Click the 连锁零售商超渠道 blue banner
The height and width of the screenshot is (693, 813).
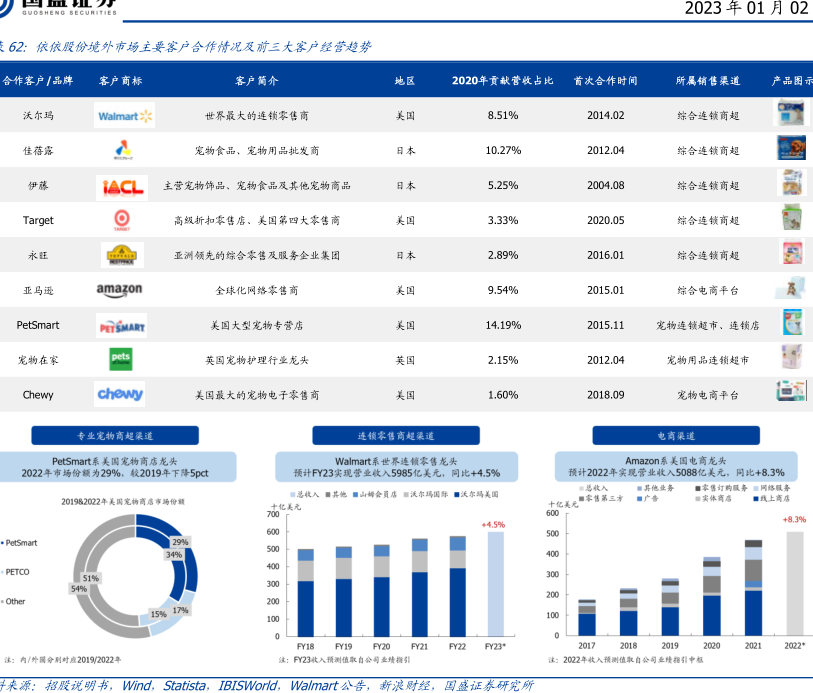pos(396,436)
